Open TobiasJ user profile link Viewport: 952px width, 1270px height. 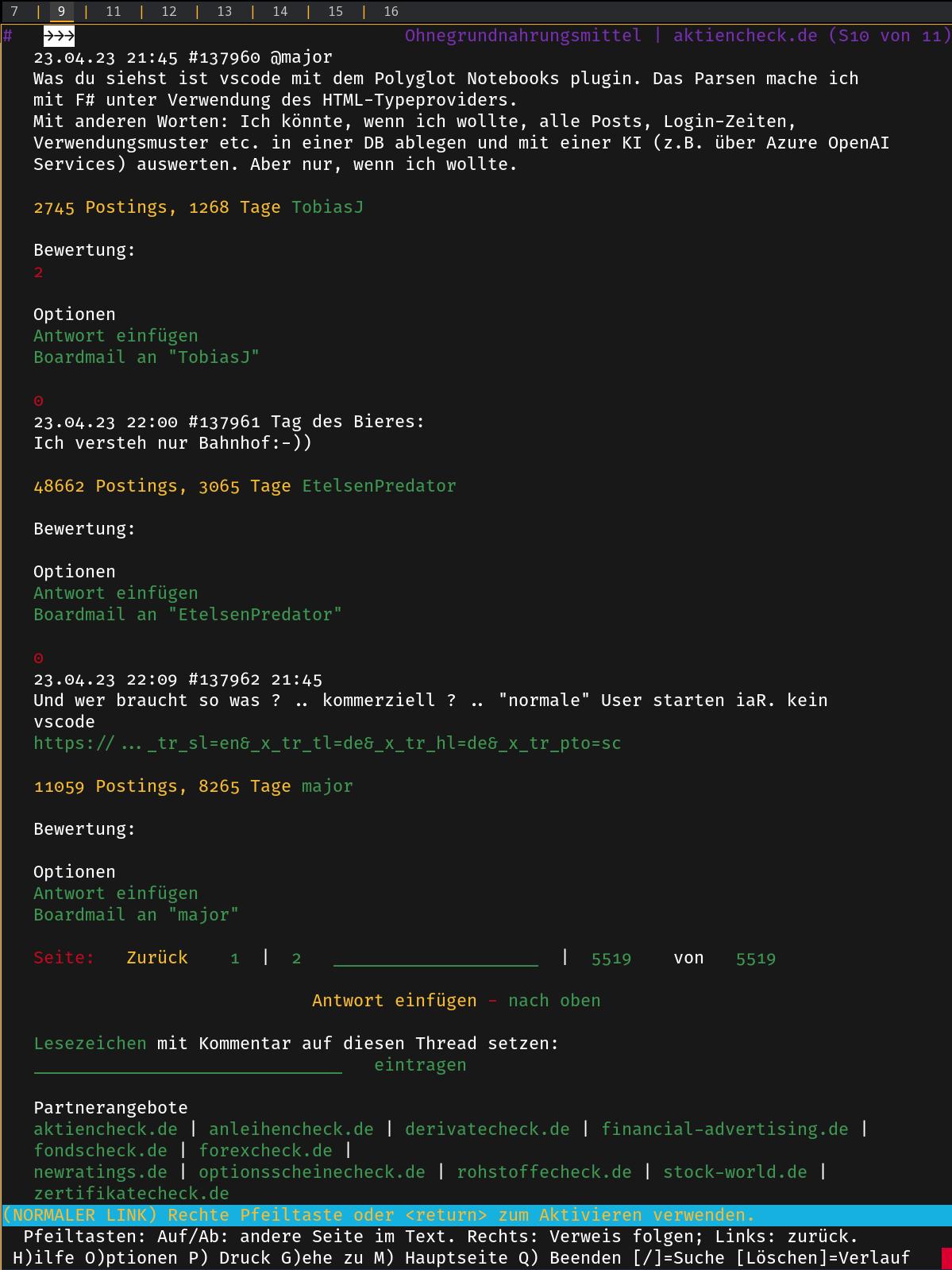[327, 207]
